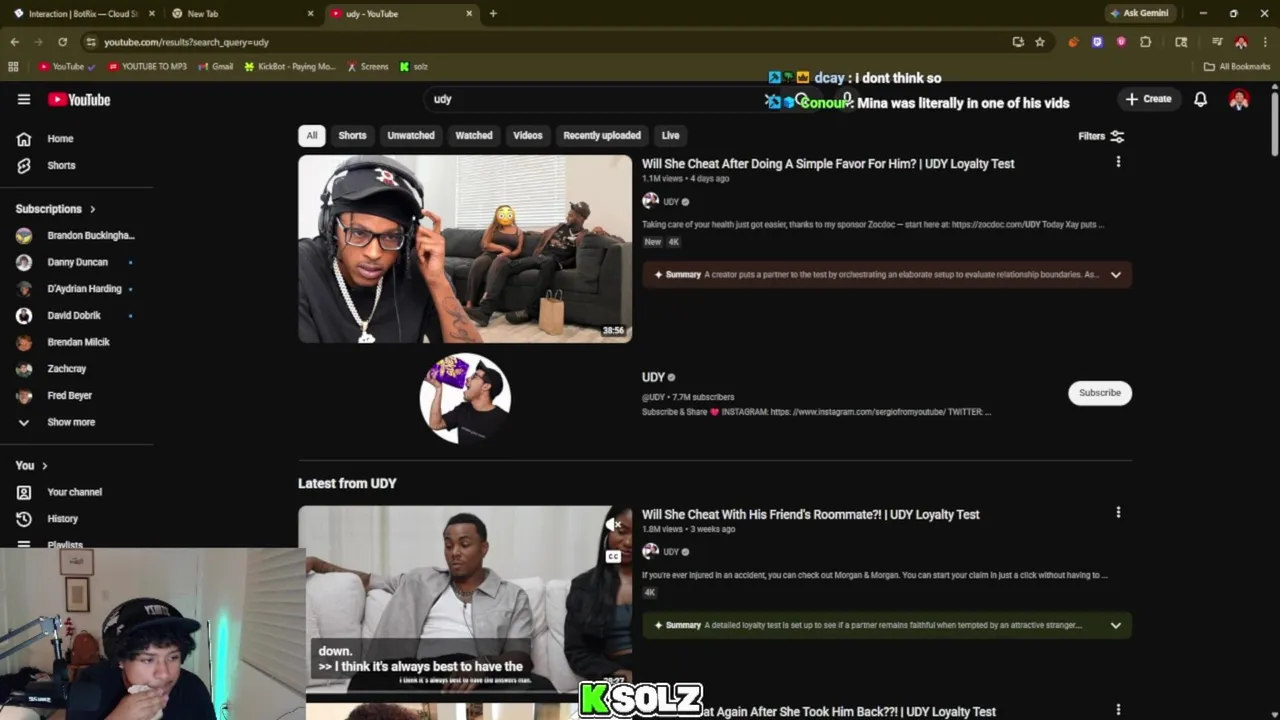Select the udy - YouTube tab

click(400, 14)
